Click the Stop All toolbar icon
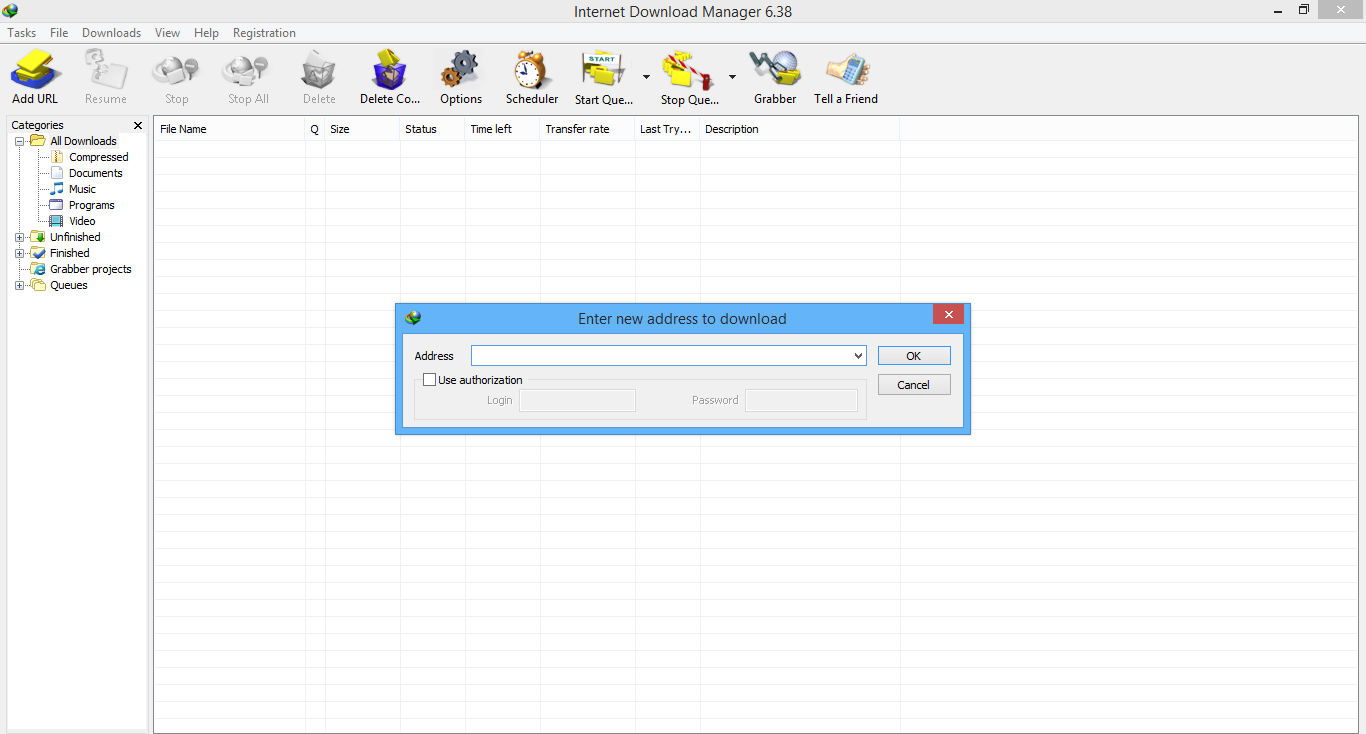1366x734 pixels. (x=247, y=70)
